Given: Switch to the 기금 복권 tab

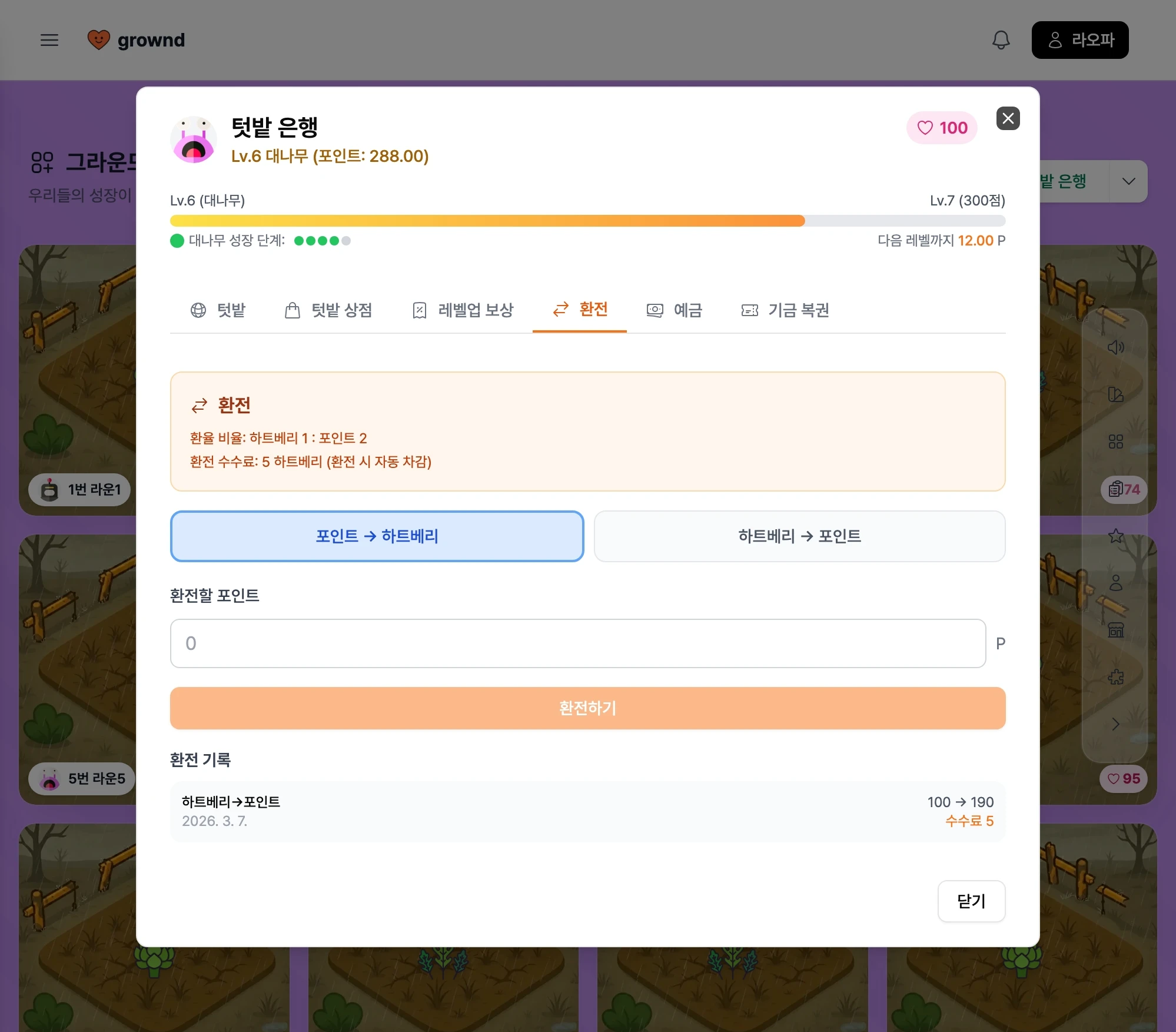Looking at the screenshot, I should [785, 310].
